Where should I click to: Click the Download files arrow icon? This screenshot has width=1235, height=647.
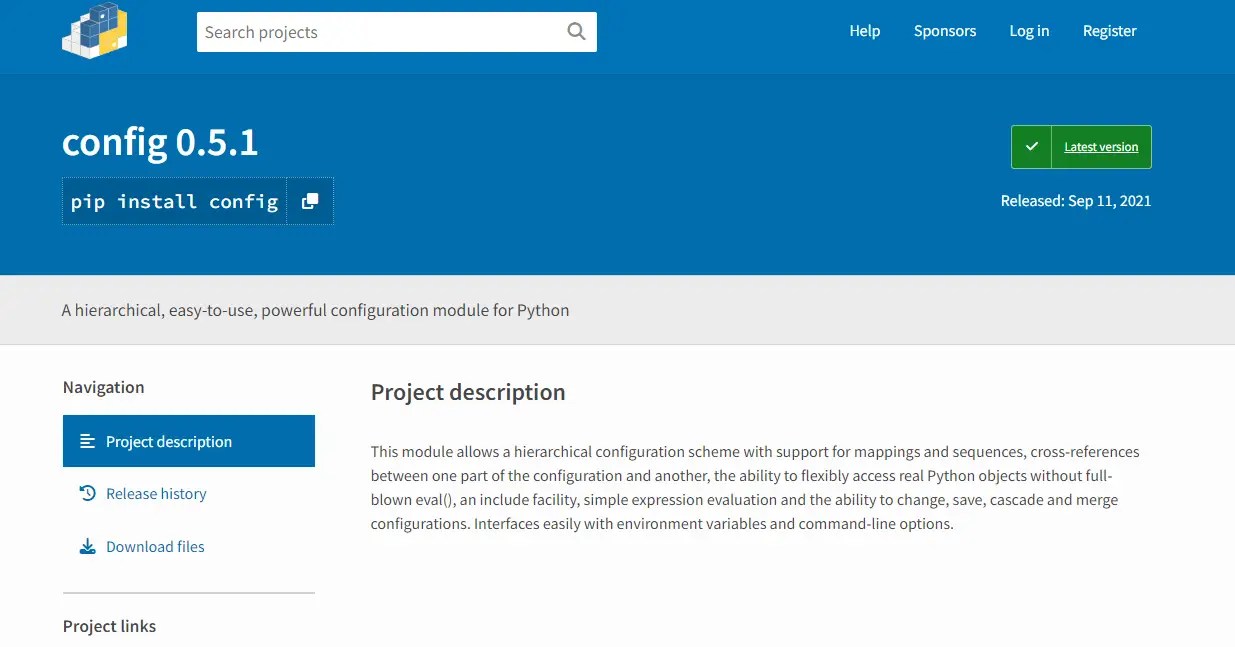coord(88,546)
